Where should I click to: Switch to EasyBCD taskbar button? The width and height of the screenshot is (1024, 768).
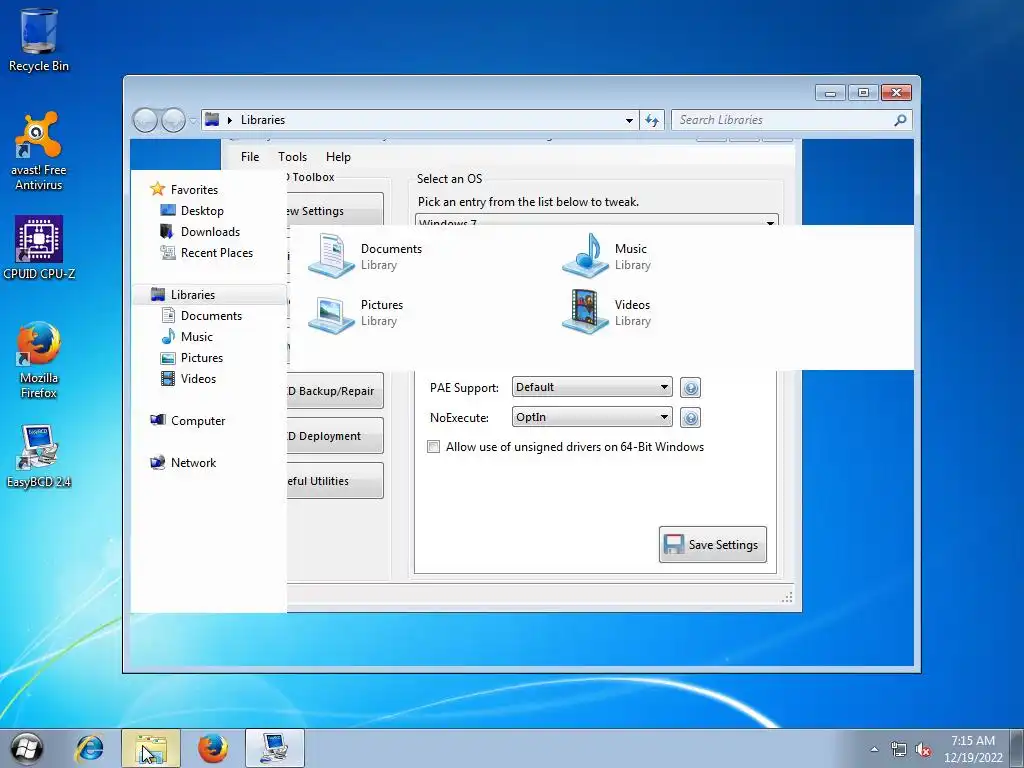(x=275, y=748)
